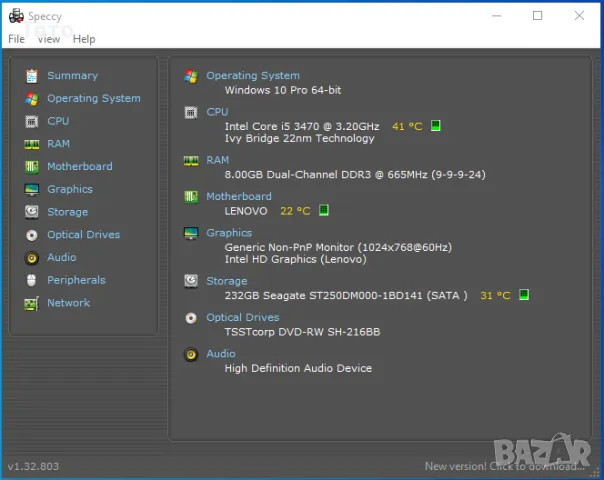Select Operating System in the sidebar
Screen dimensions: 604x480
[94, 98]
